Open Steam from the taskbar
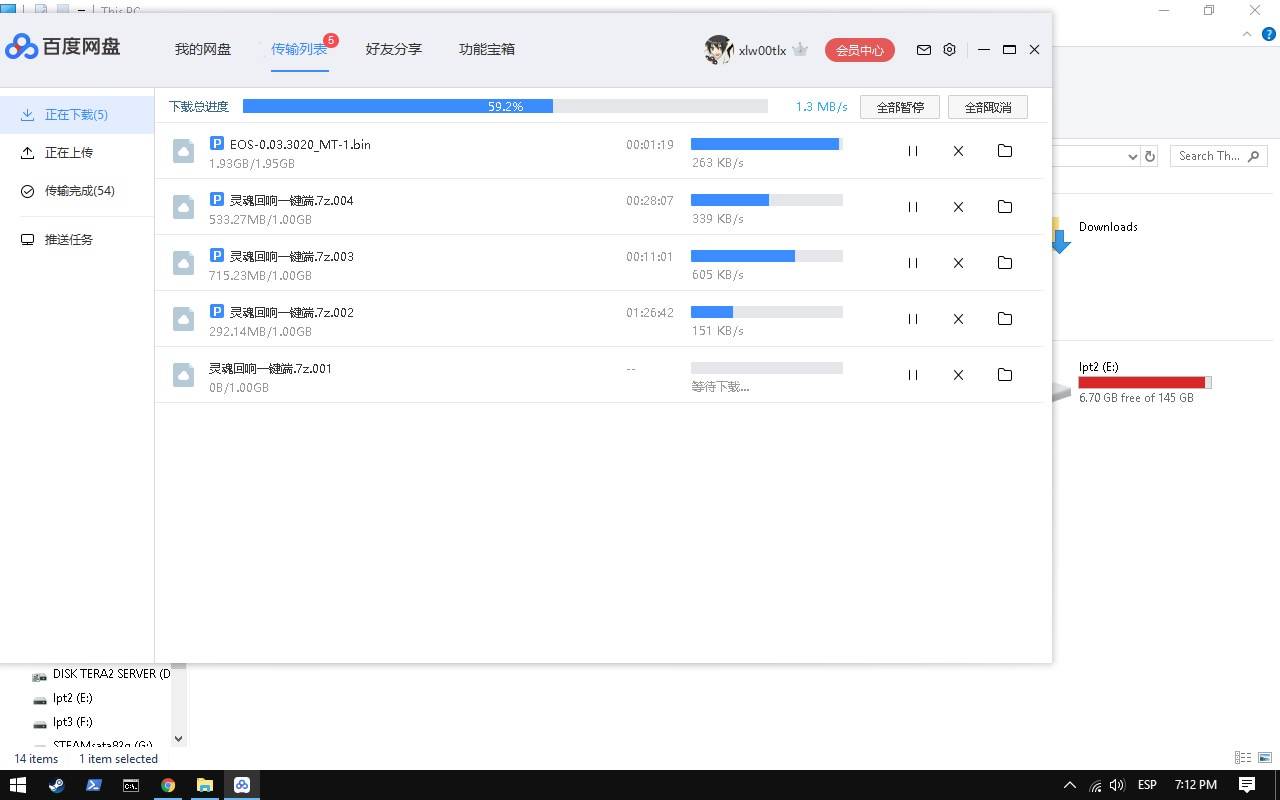The height and width of the screenshot is (800, 1280). pos(56,785)
